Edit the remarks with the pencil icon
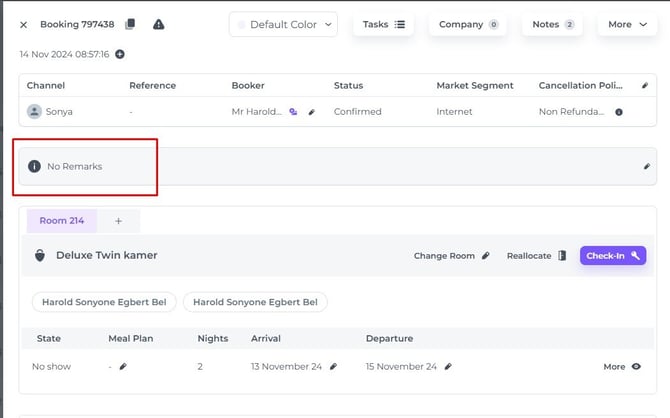Viewport: 670px width, 418px height. coord(646,167)
